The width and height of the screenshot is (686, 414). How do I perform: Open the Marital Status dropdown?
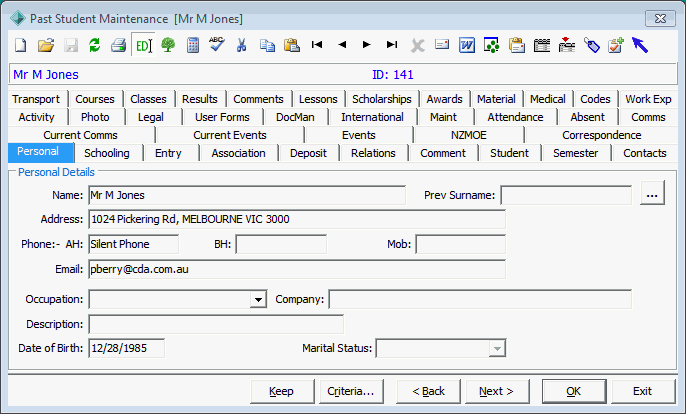497,349
